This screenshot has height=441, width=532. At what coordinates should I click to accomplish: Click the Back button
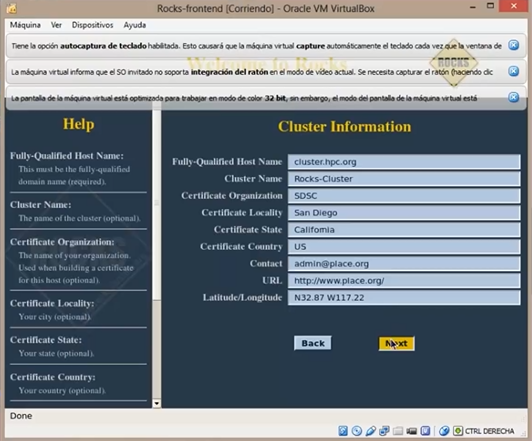(x=312, y=343)
